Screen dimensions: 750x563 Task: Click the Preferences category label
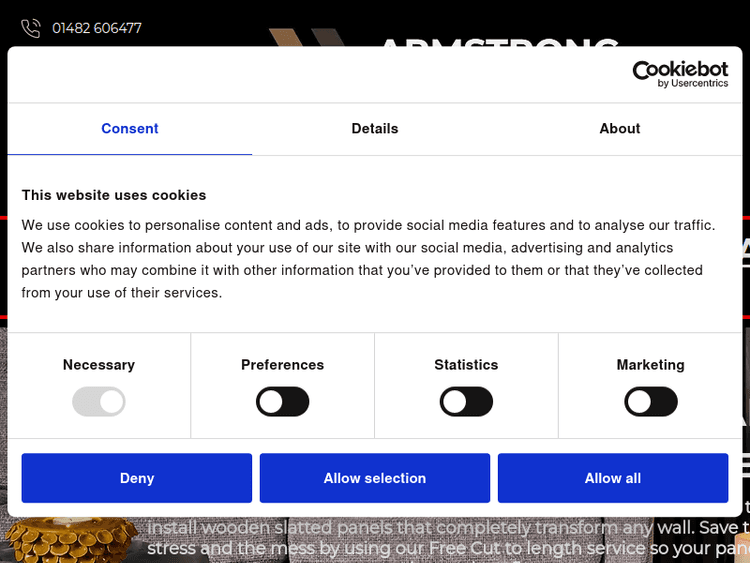(283, 365)
